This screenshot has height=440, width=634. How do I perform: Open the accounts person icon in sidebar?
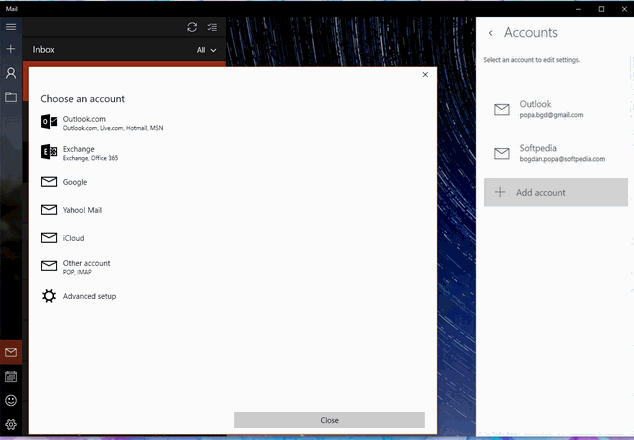pos(11,73)
